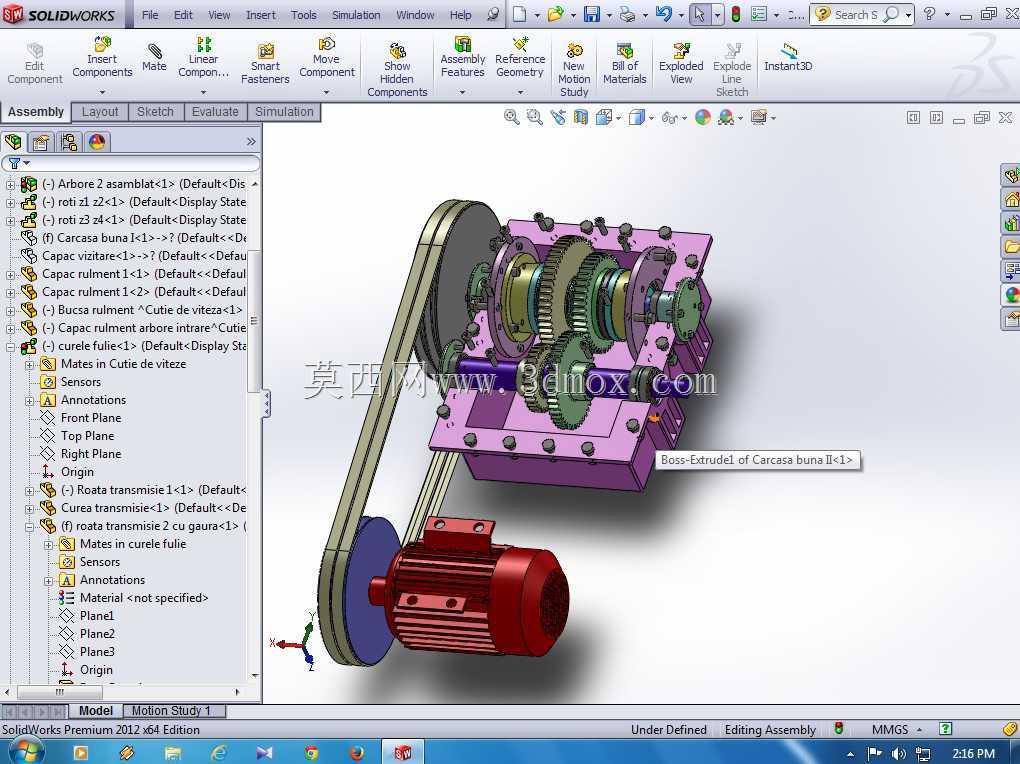The width and height of the screenshot is (1020, 764).
Task: Expand the Arbore 2 asamblat tree node
Action: 10,184
